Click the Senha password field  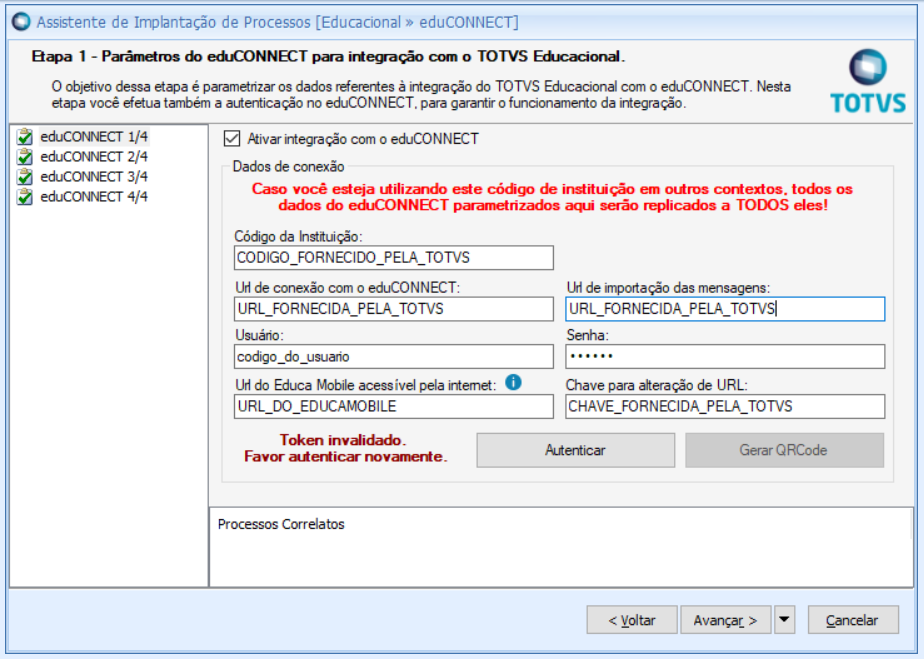(x=725, y=357)
